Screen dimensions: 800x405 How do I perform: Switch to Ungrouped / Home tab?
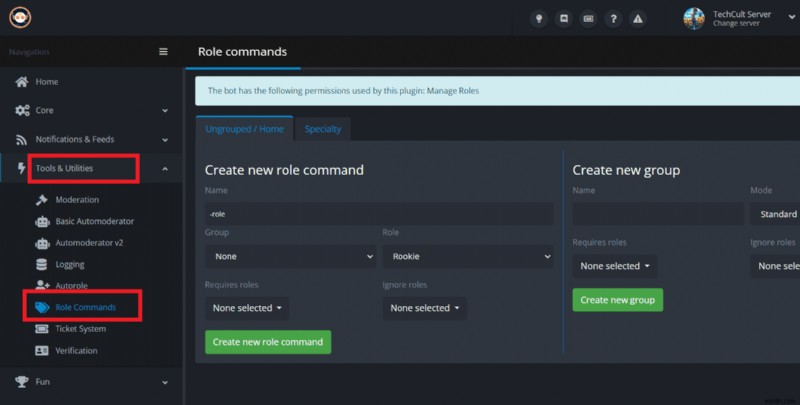pyautogui.click(x=244, y=129)
